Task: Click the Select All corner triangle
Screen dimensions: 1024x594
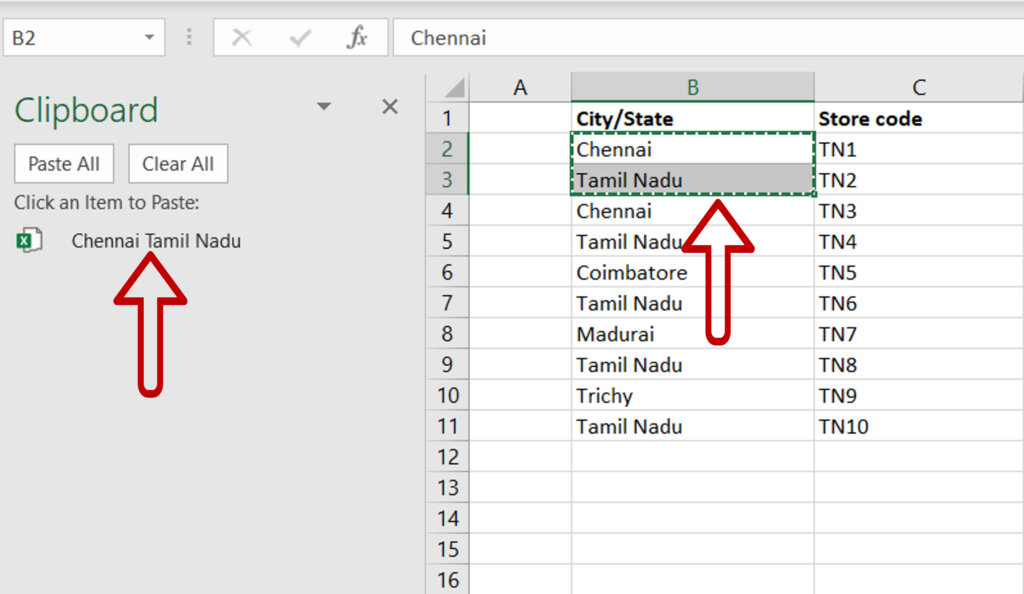Action: point(451,87)
